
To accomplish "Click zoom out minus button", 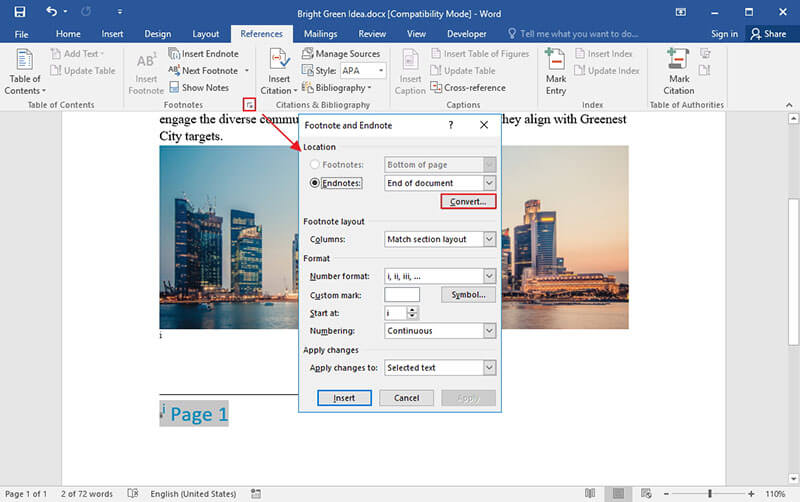I will point(666,493).
